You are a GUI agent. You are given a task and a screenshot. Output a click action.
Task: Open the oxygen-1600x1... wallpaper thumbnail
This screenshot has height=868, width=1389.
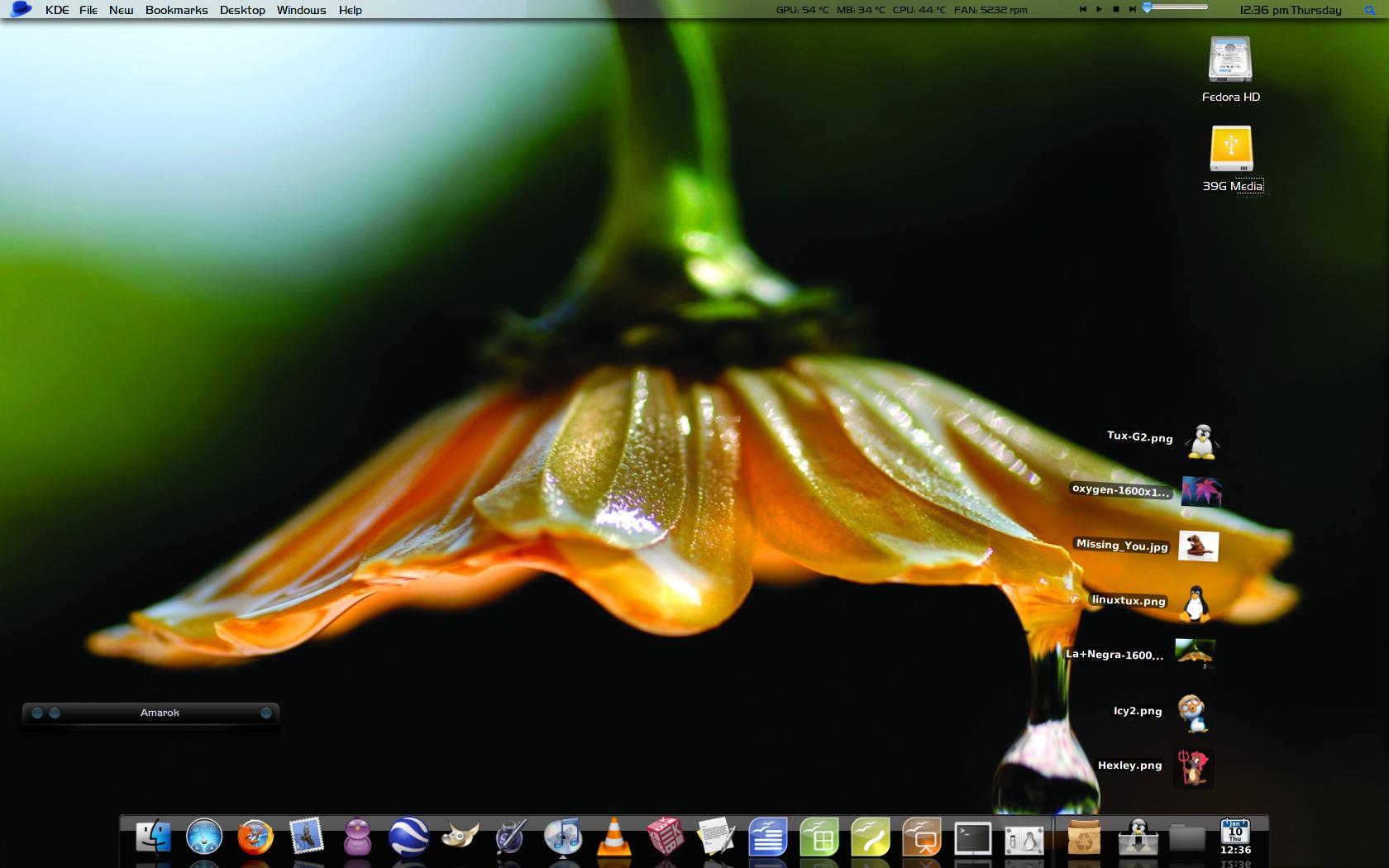click(x=1201, y=491)
